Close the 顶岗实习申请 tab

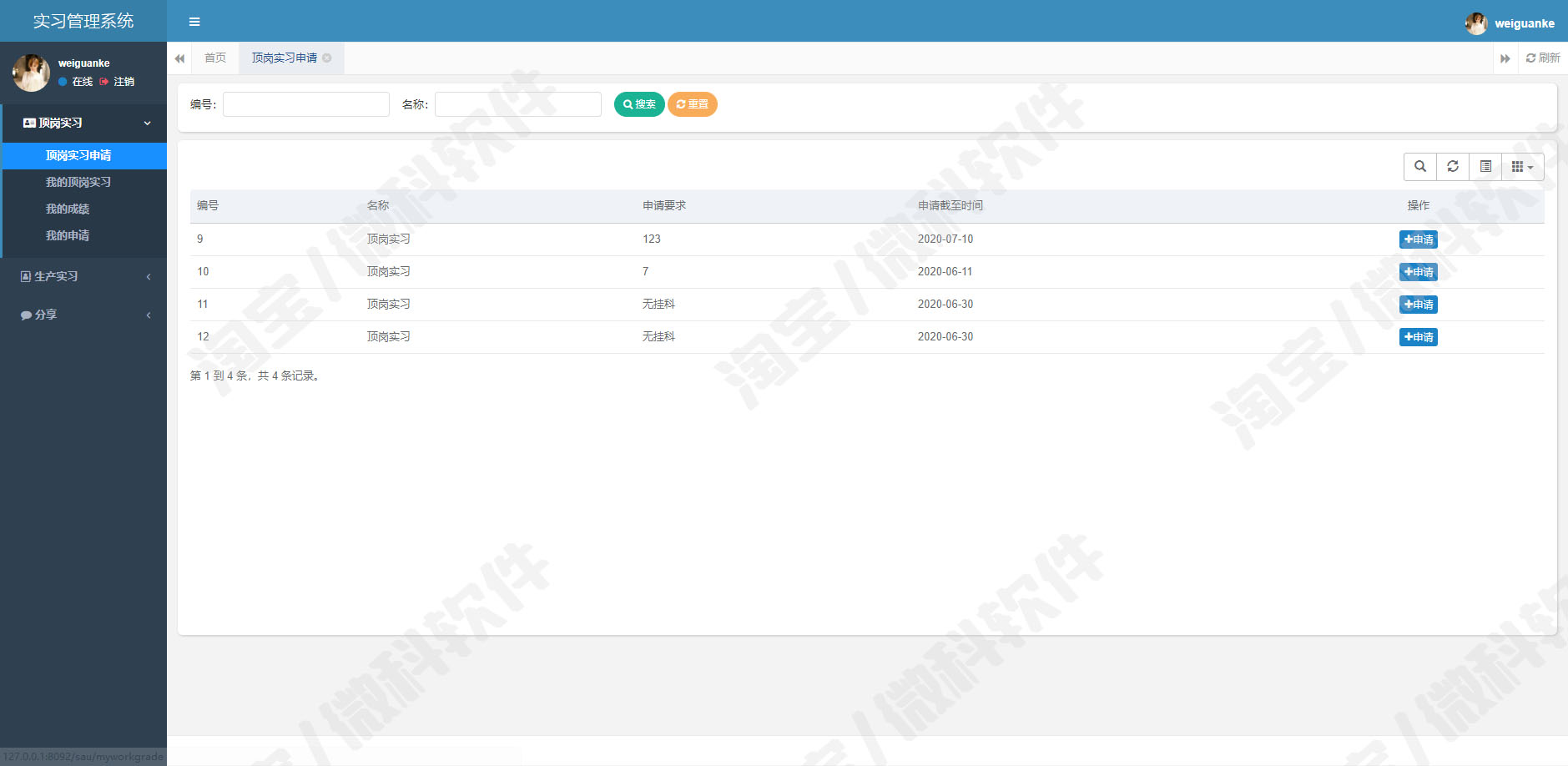[327, 58]
